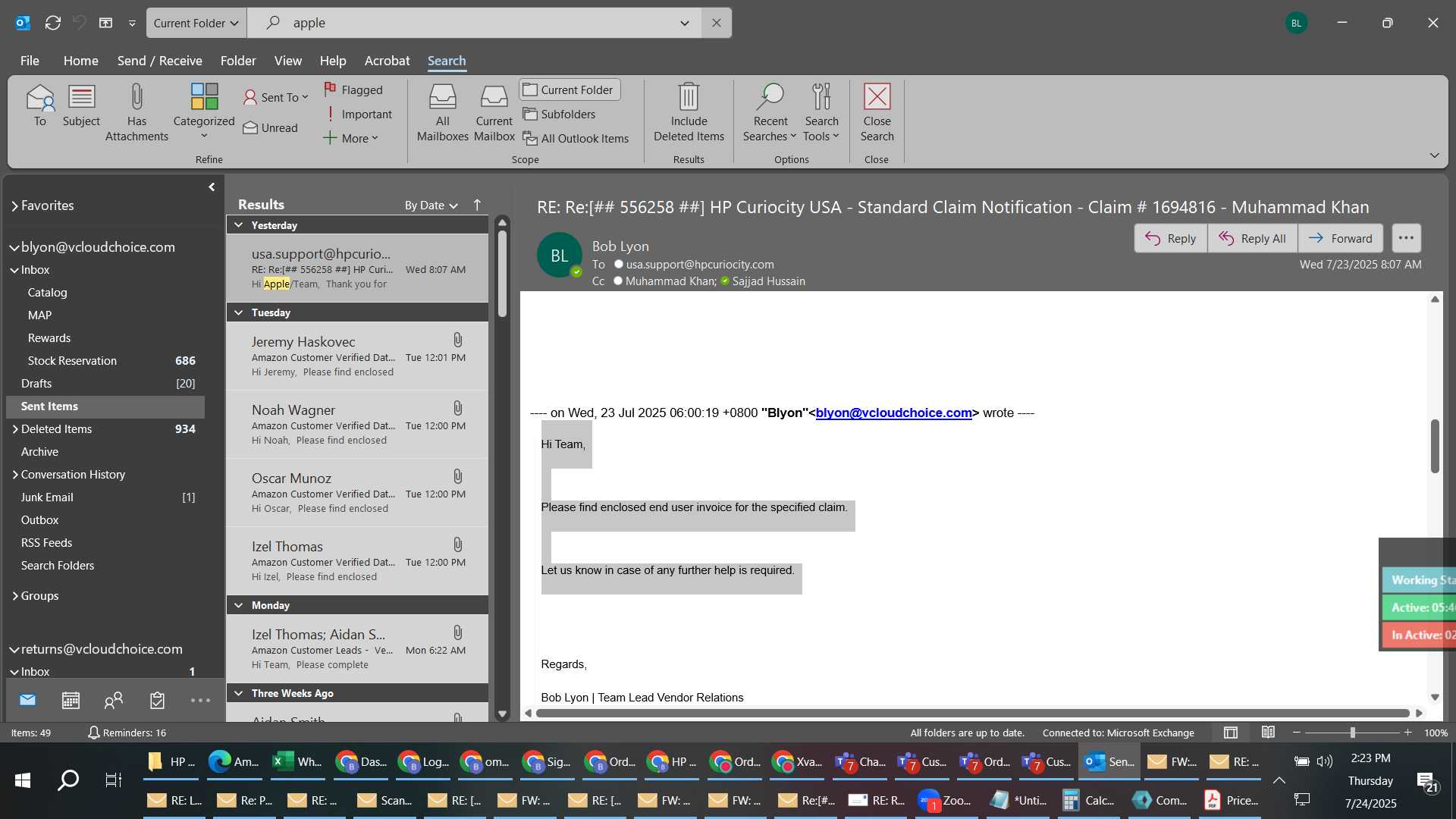Image resolution: width=1456 pixels, height=819 pixels.
Task: Switch to Send / Receive tab
Action: 159,61
